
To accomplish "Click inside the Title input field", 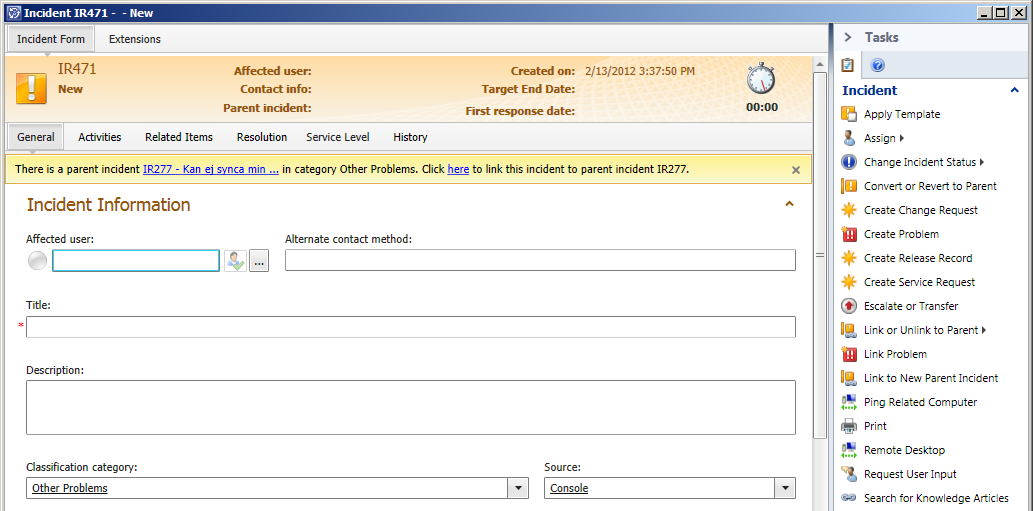I will [410, 327].
